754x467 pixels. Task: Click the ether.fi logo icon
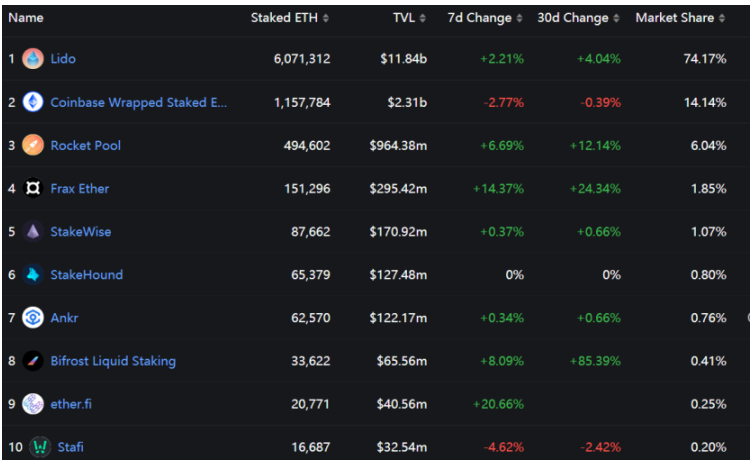tap(33, 404)
